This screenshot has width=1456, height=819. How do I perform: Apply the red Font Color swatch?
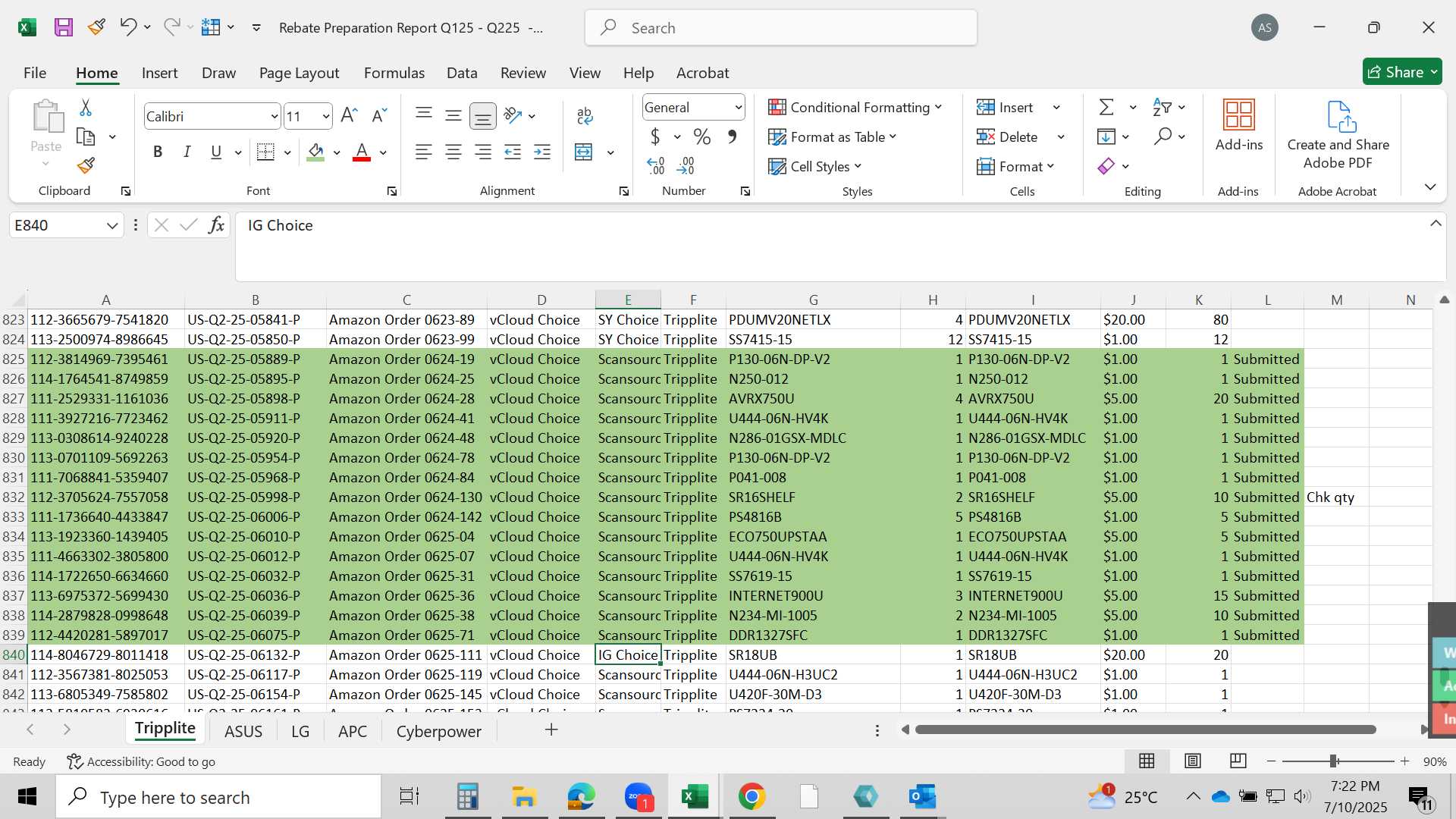coord(362,152)
